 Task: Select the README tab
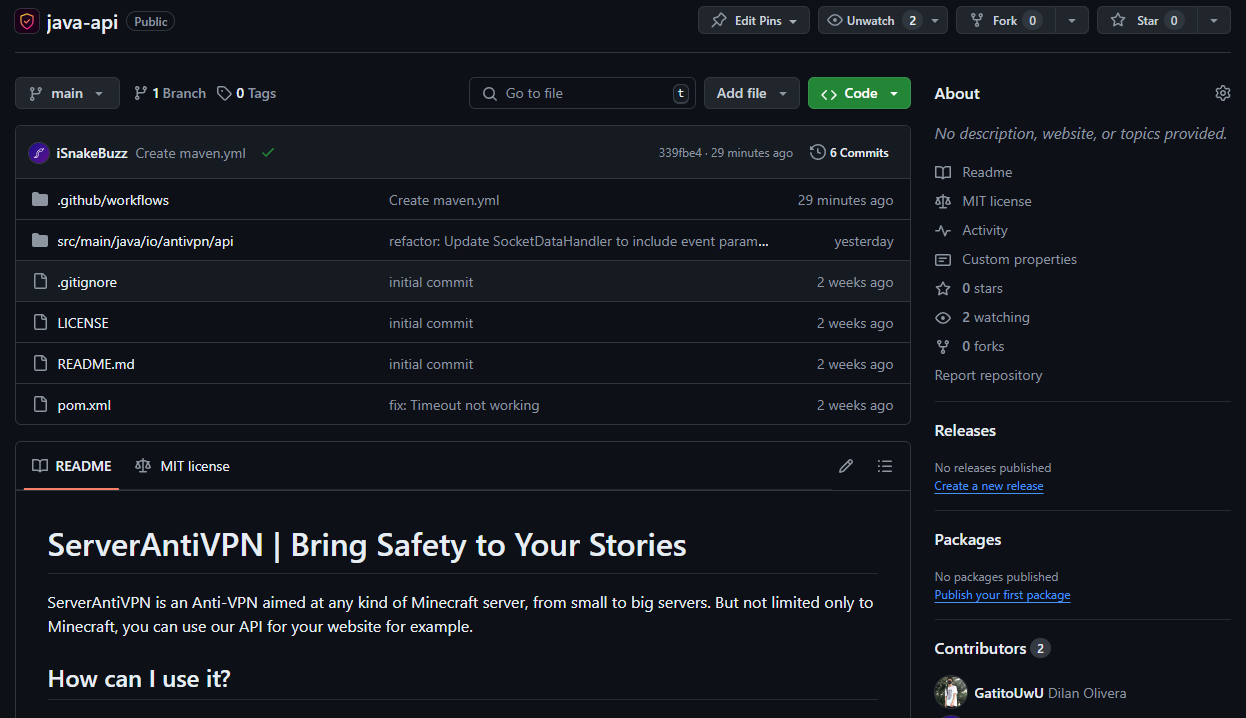[x=70, y=465]
